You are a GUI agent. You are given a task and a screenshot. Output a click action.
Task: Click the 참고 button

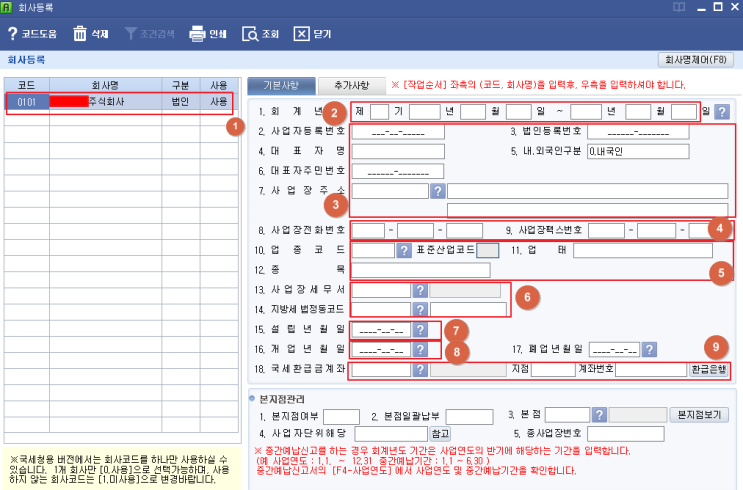pos(440,434)
